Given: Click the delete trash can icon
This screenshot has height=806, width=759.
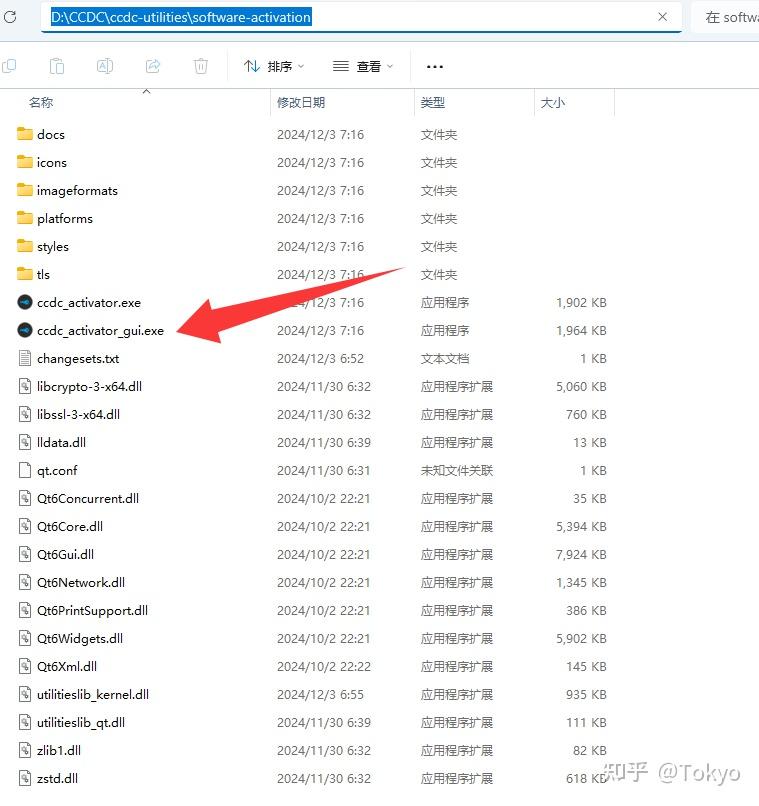Looking at the screenshot, I should click(x=200, y=66).
